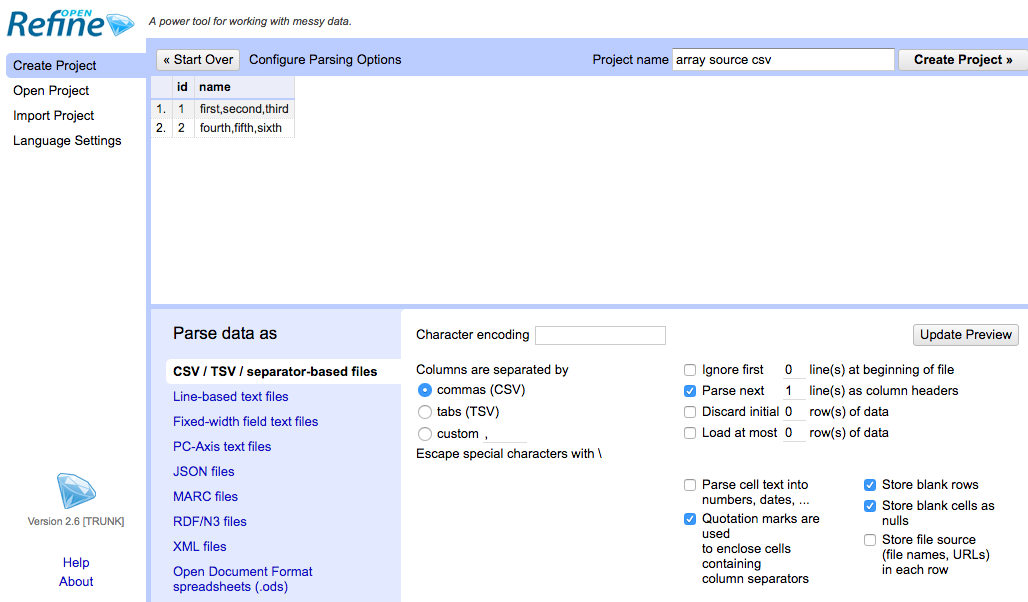Click the OpenRefine logo at top left

(70, 24)
